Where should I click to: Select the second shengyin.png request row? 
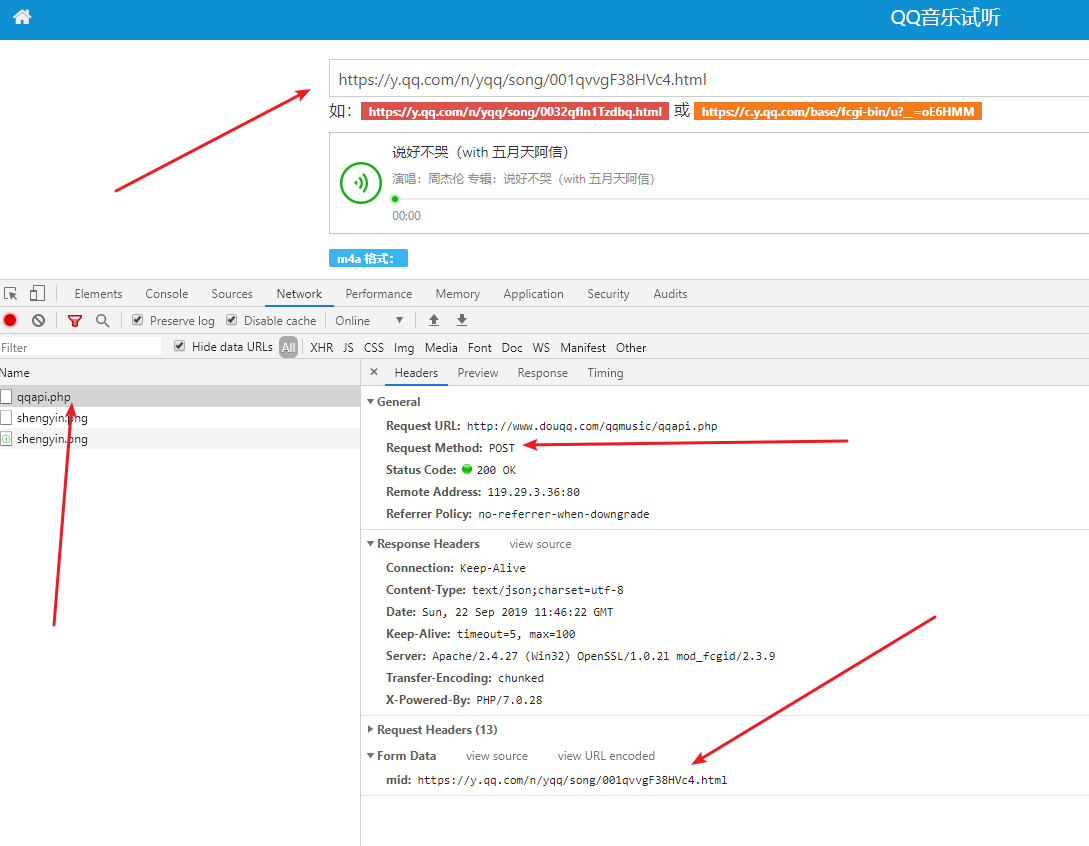(180, 439)
